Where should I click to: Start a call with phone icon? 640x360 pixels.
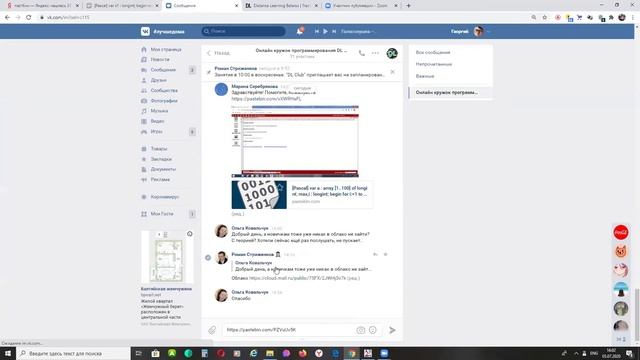point(362,53)
